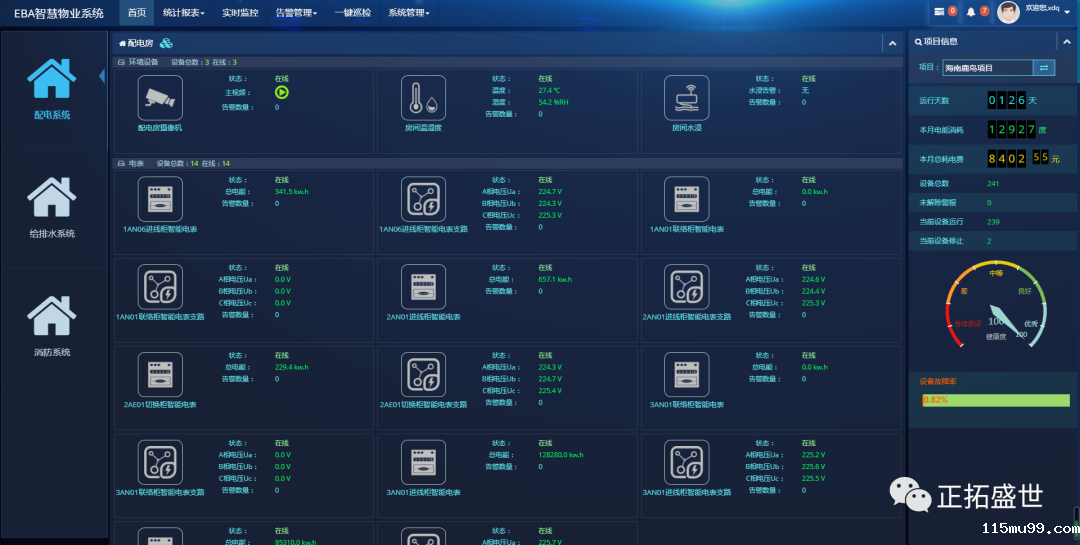Click the 2AN01进线柜智能电表 device label

point(424,317)
